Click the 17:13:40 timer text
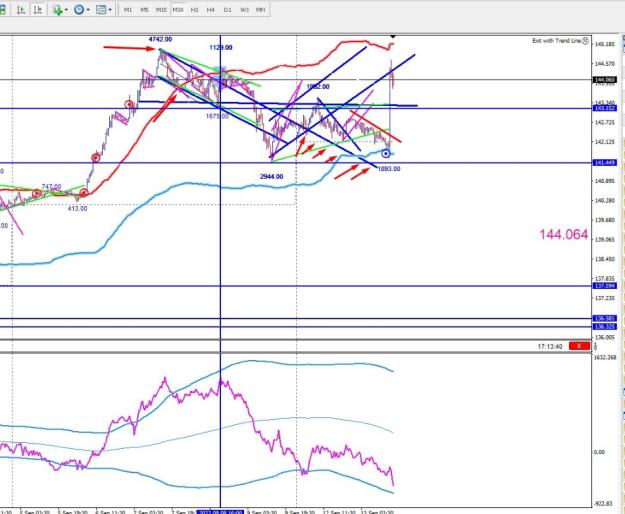The width and height of the screenshot is (625, 514). 550,346
